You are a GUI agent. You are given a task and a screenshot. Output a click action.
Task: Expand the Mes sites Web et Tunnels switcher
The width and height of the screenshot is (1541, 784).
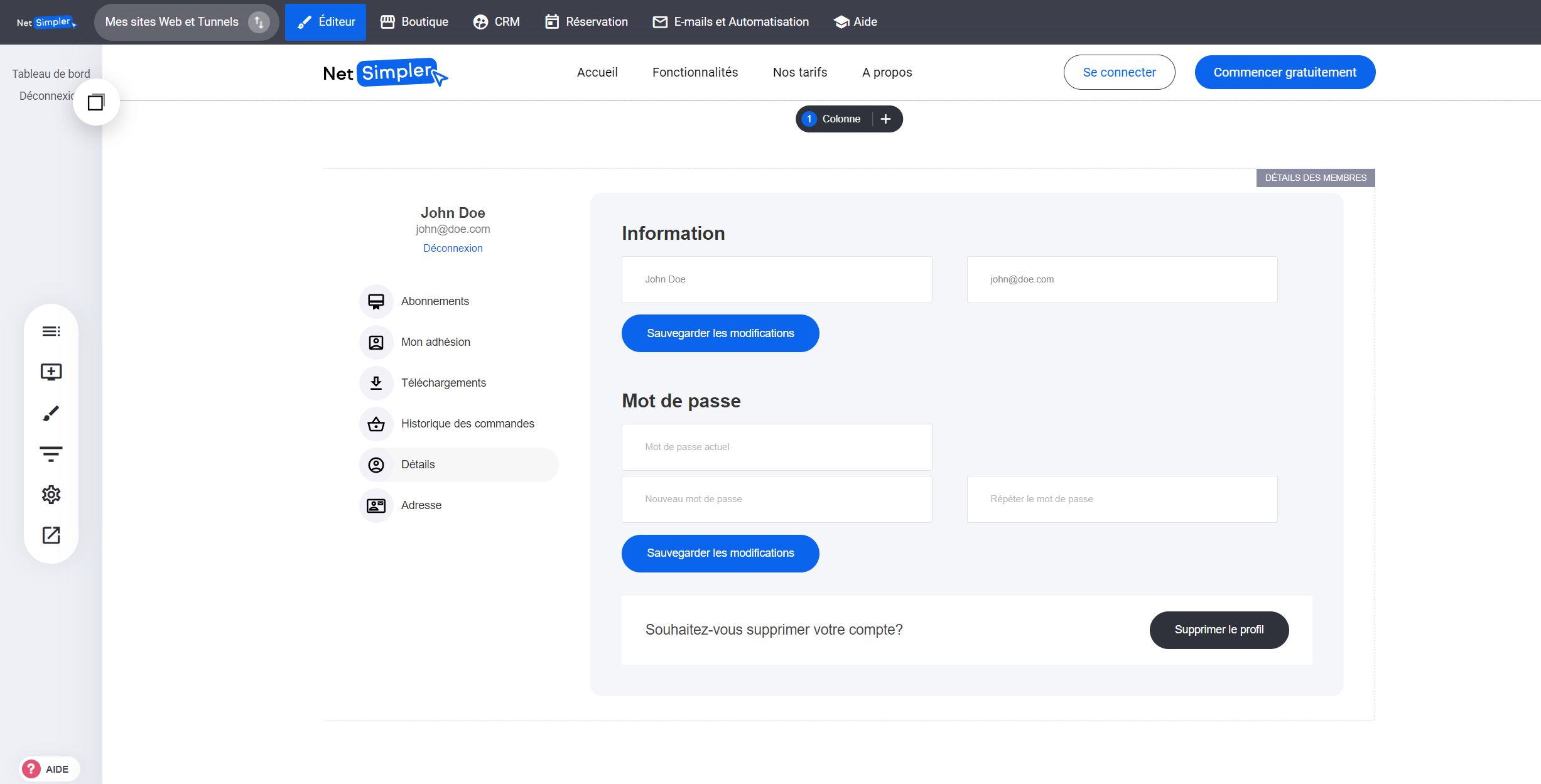pos(186,22)
